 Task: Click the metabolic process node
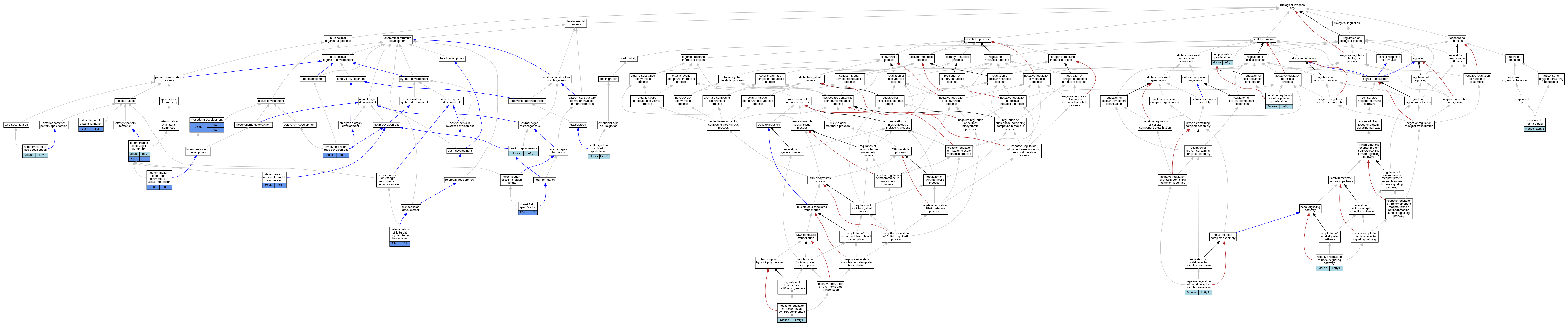tap(977, 40)
